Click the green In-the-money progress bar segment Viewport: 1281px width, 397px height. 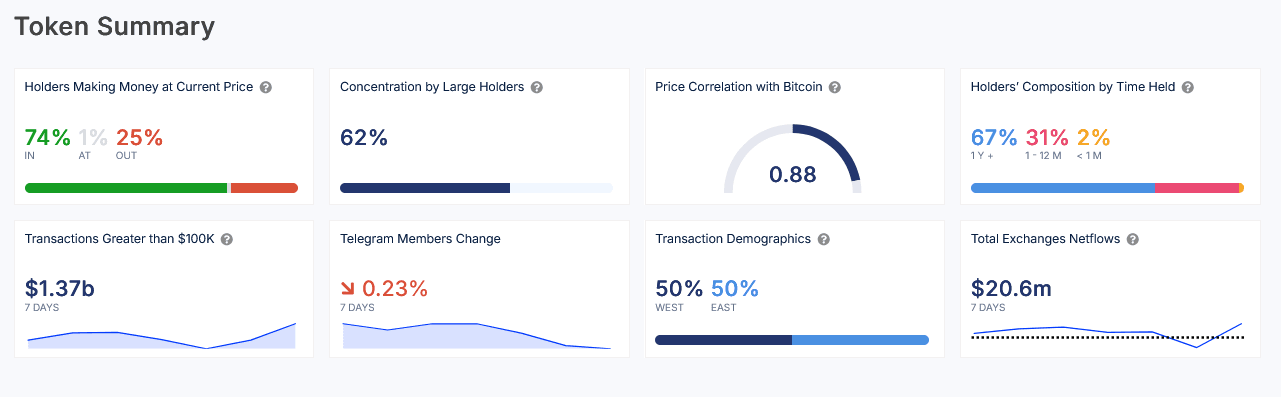(126, 188)
